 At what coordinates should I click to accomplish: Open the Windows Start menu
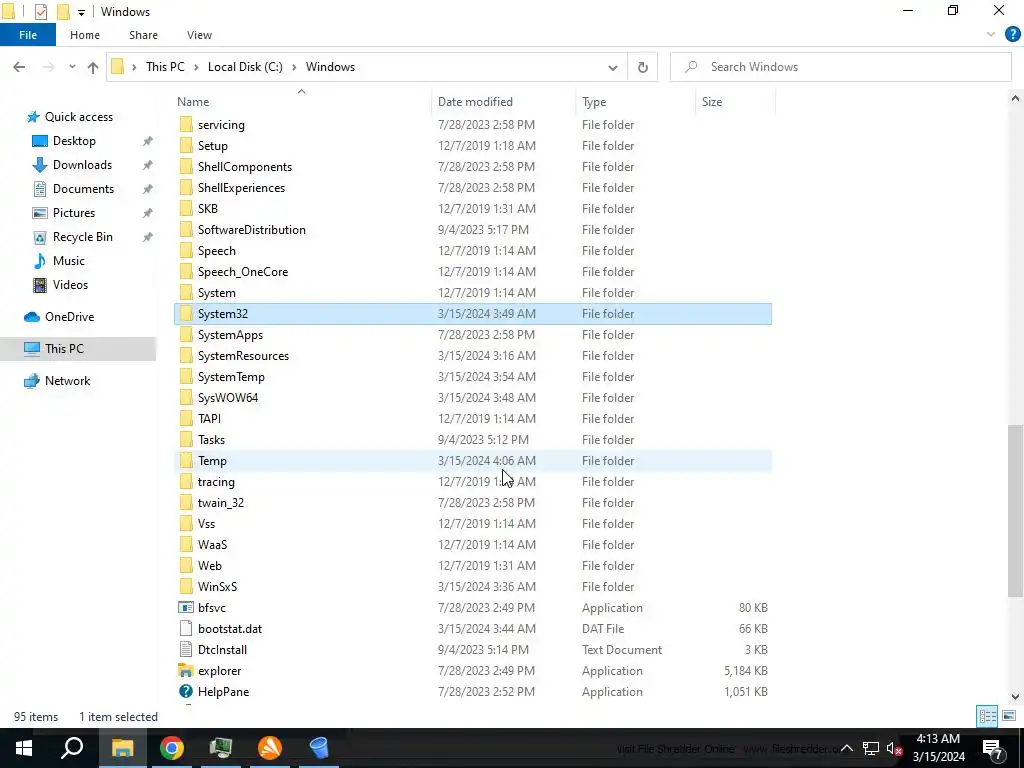click(x=24, y=748)
